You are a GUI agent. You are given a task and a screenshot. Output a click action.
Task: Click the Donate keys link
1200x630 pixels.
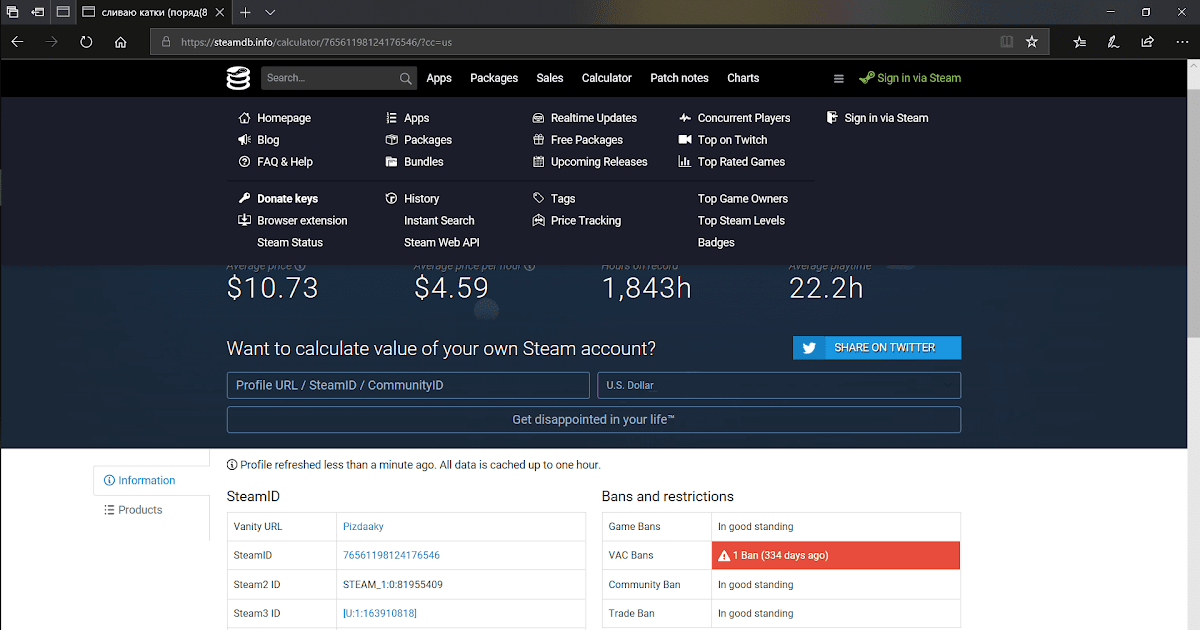[x=278, y=199]
